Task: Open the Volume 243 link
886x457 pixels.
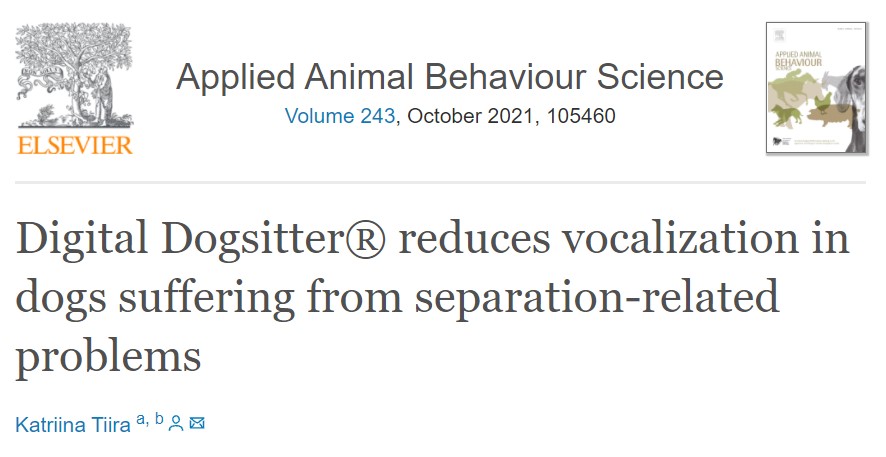Action: (x=341, y=116)
